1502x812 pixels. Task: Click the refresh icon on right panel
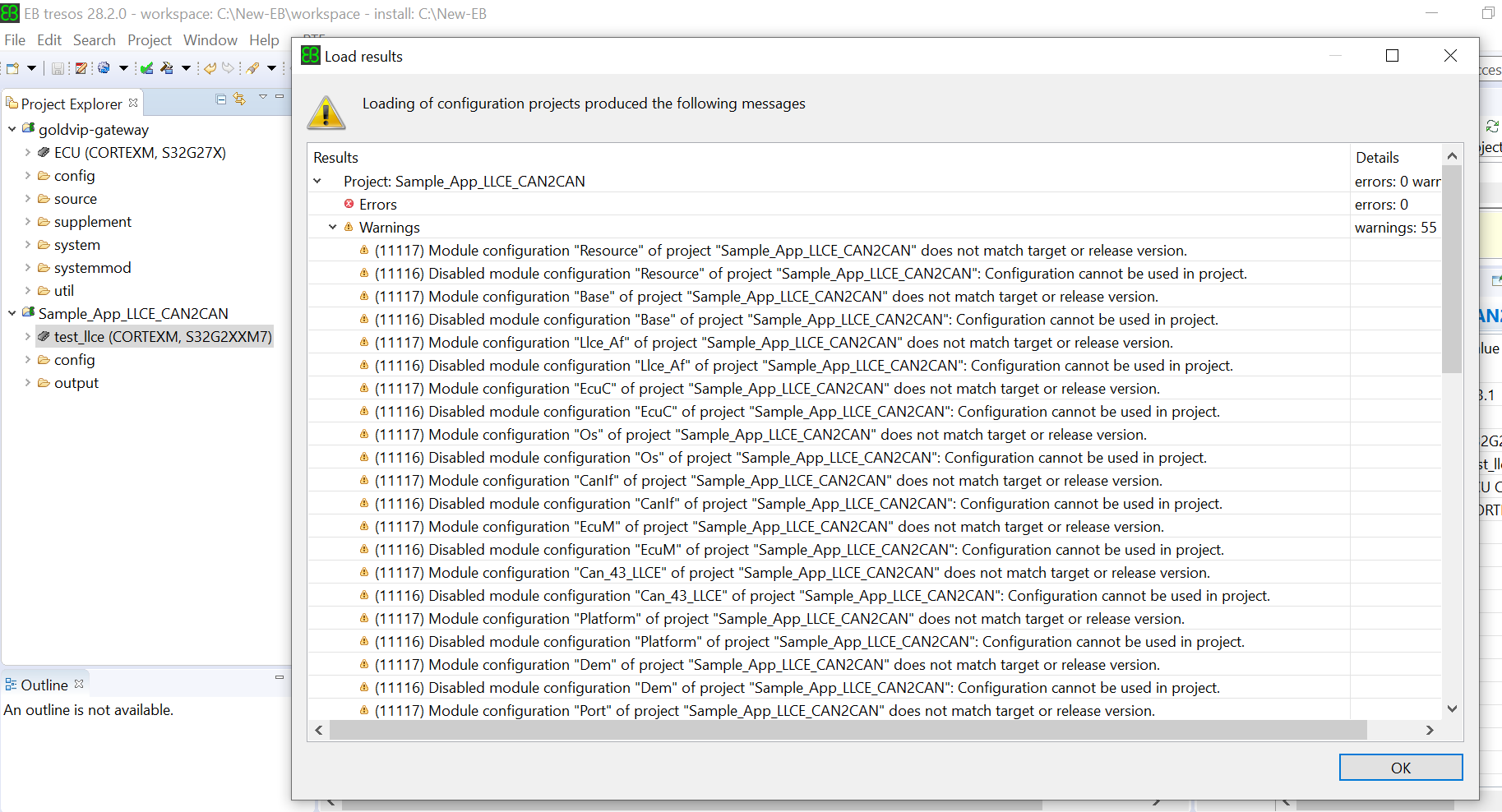(1492, 126)
